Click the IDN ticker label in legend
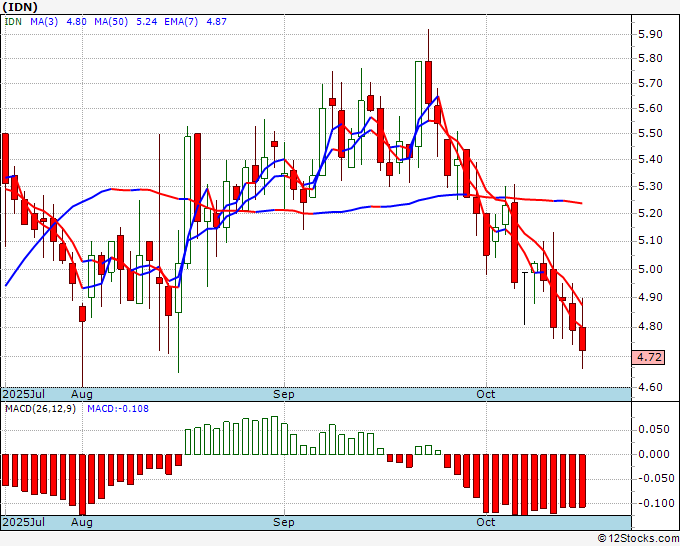 [x=13, y=21]
